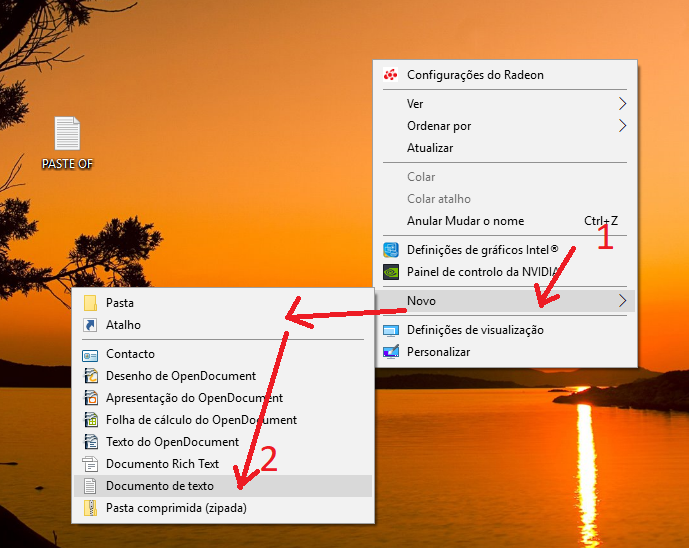This screenshot has width=689, height=548.
Task: Click the NVIDIA control panel icon
Action: pos(391,272)
